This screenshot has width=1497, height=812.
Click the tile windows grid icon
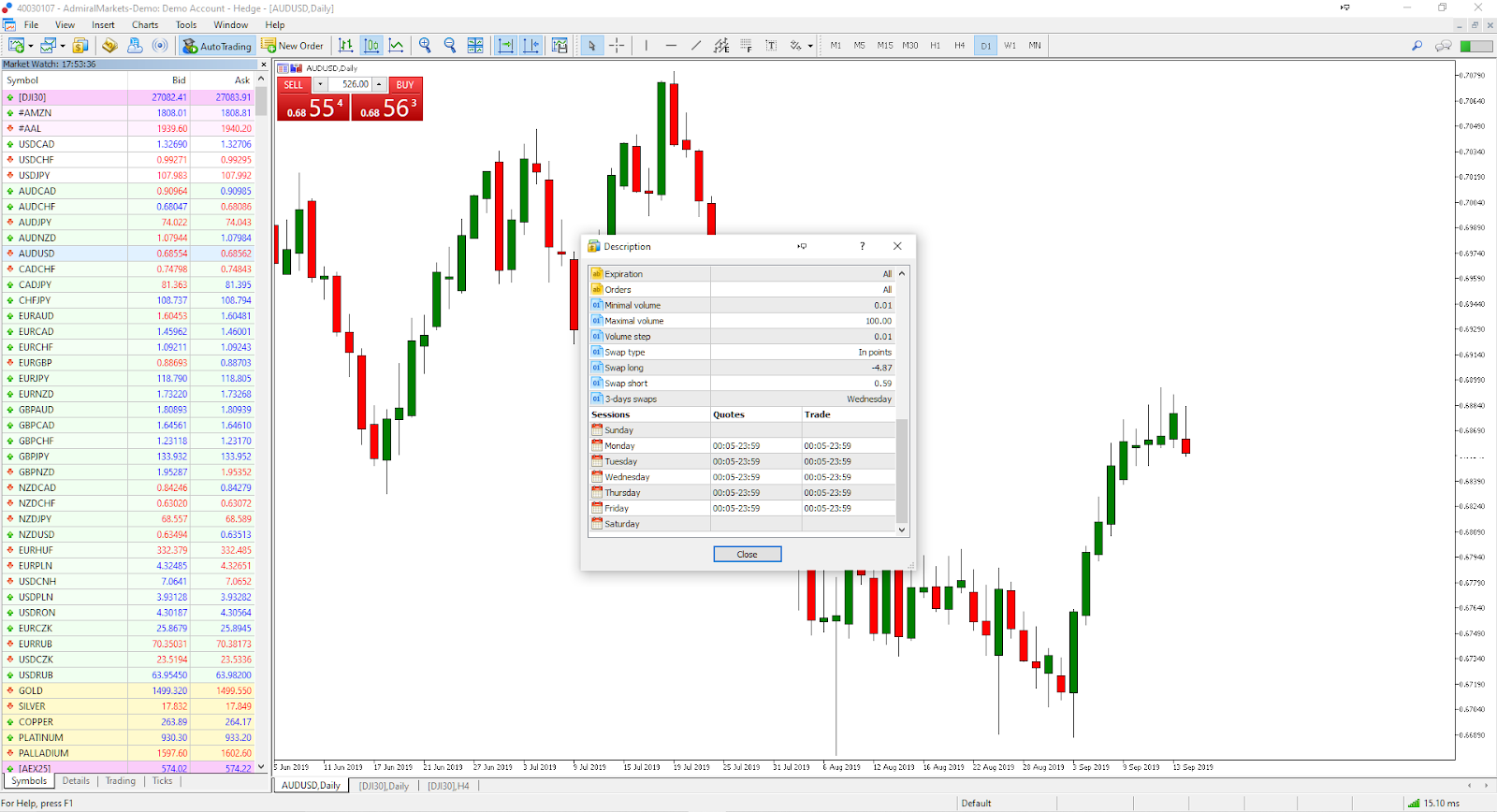pyautogui.click(x=475, y=45)
